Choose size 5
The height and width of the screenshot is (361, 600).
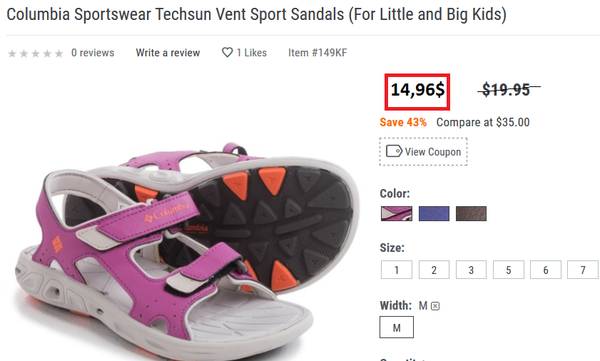tap(509, 270)
